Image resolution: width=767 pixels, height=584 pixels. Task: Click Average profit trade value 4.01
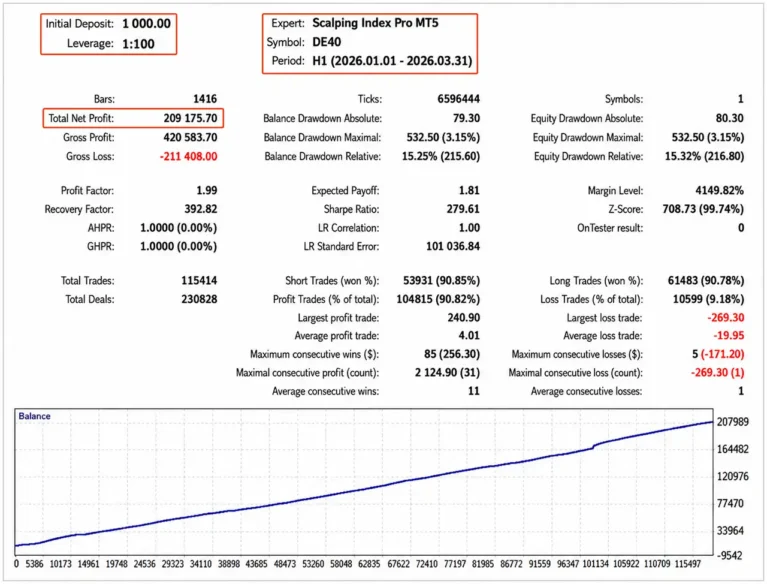point(469,336)
